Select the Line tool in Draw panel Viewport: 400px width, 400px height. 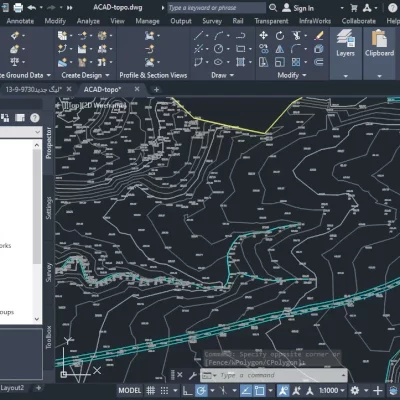198,35
